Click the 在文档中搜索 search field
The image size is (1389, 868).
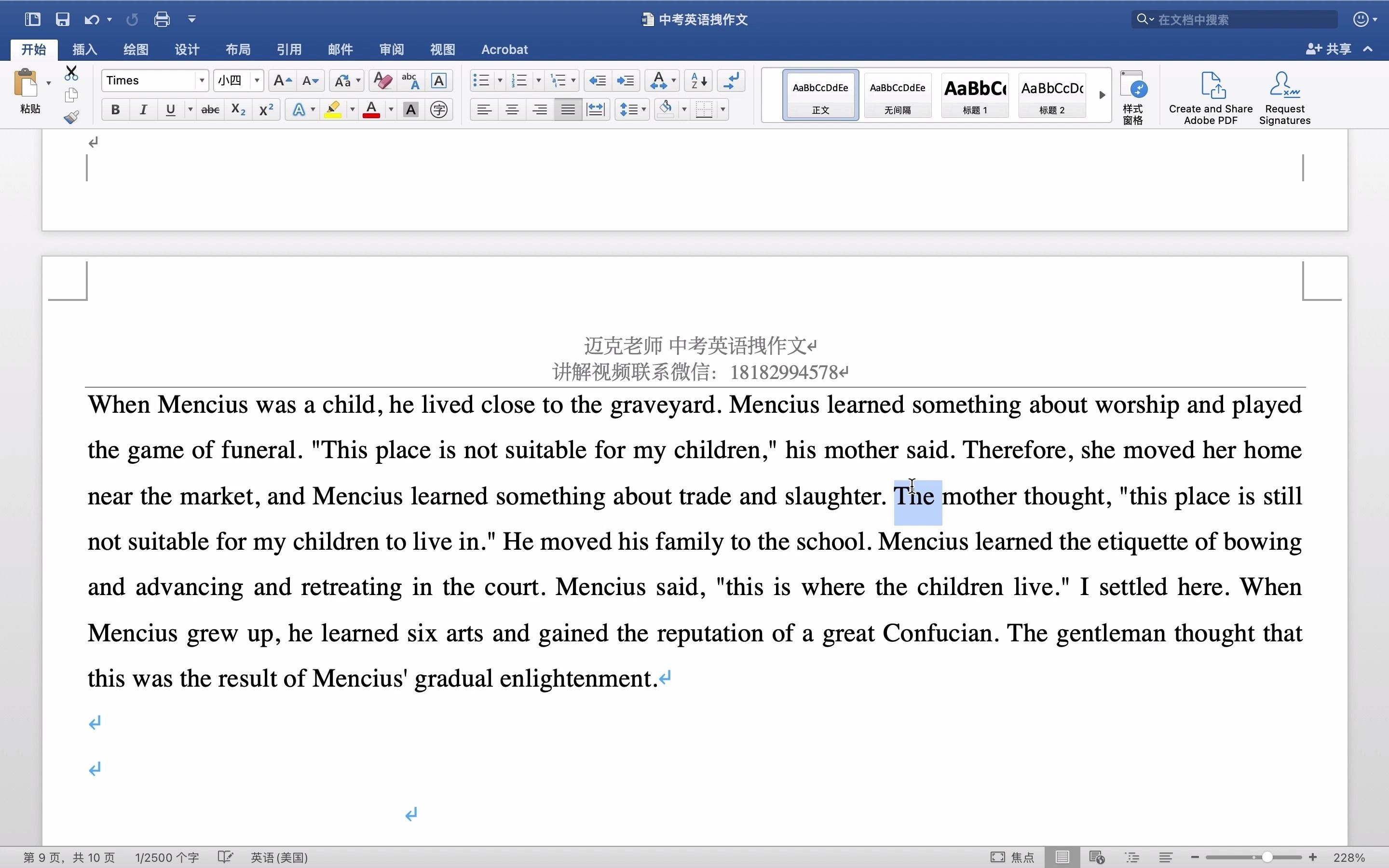tap(1234, 19)
